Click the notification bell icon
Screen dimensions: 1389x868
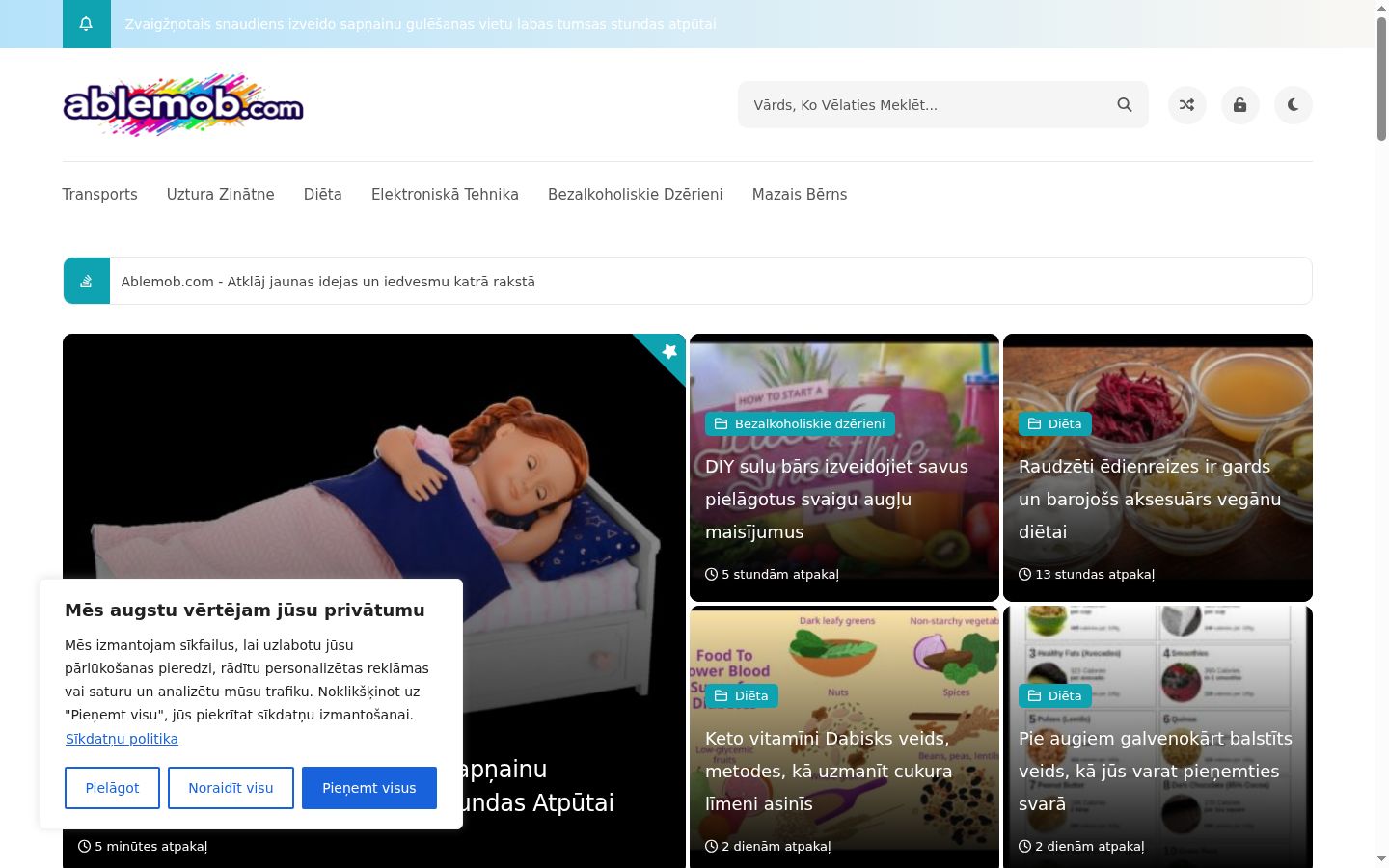click(86, 24)
